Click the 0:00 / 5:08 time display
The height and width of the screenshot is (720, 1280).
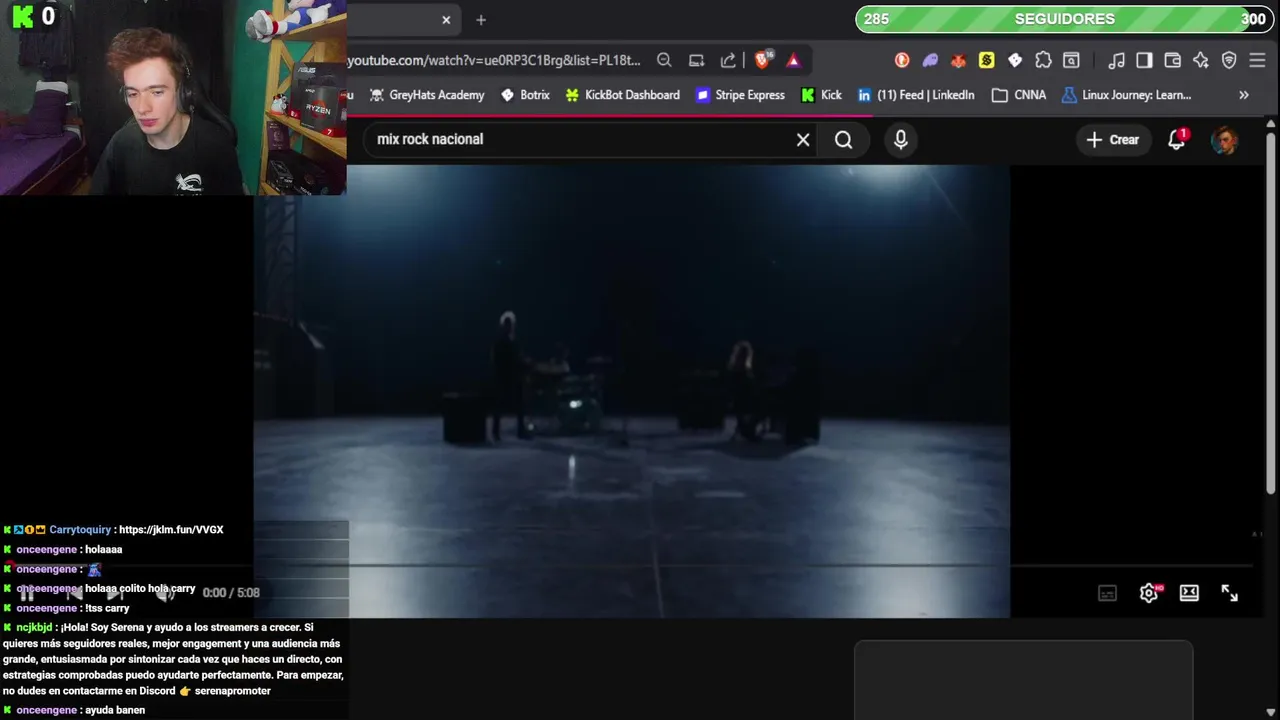pyautogui.click(x=231, y=593)
